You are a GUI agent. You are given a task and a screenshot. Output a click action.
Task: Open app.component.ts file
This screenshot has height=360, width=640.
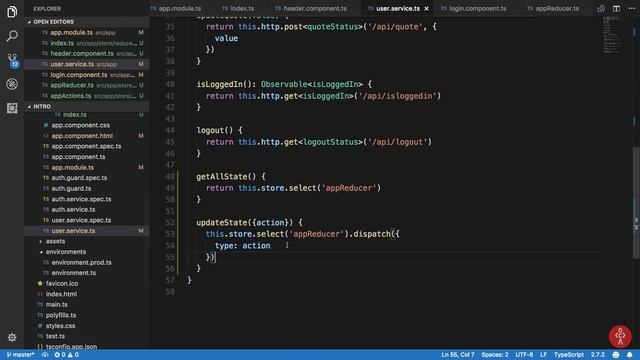(78, 157)
